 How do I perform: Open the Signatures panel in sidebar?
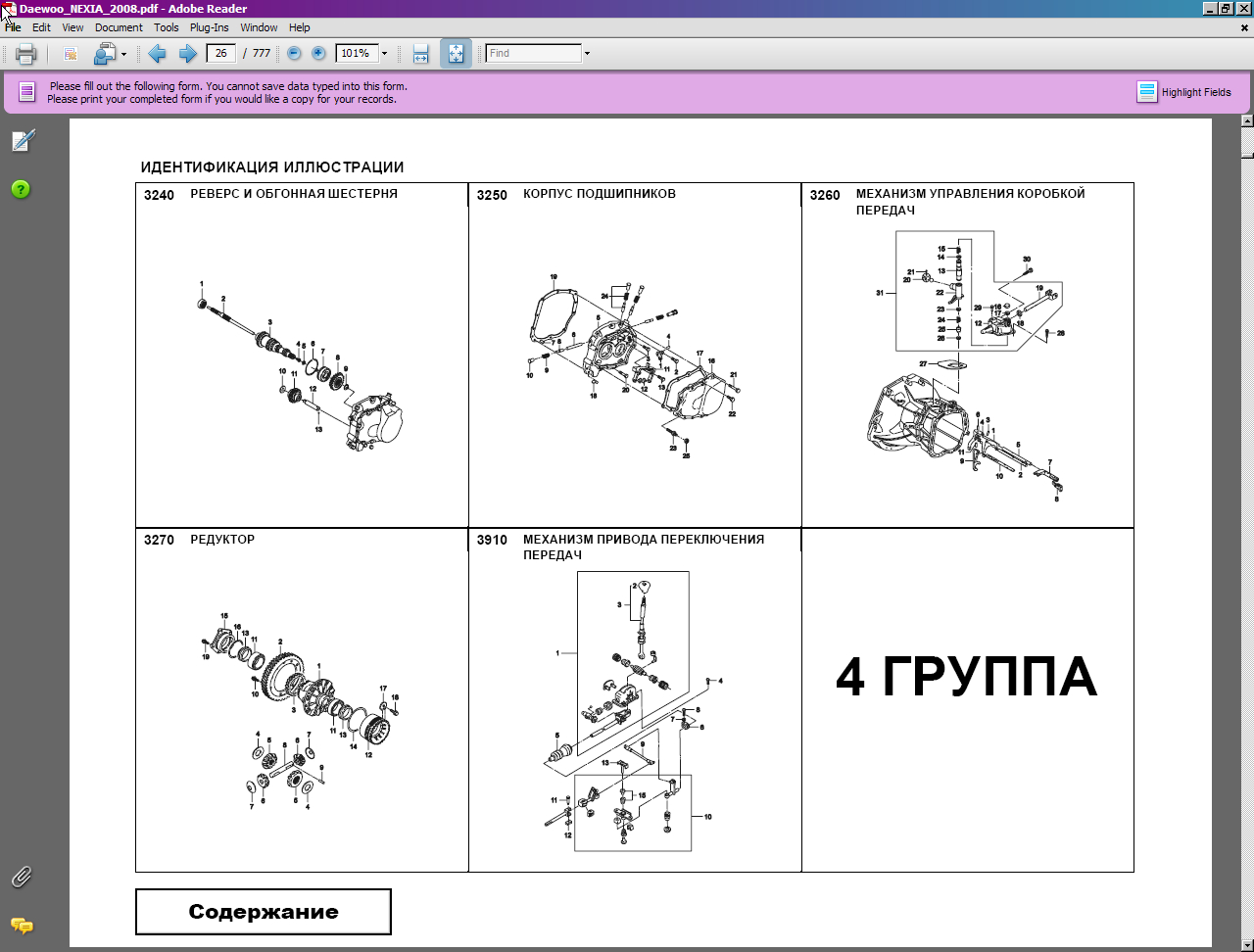click(x=22, y=141)
